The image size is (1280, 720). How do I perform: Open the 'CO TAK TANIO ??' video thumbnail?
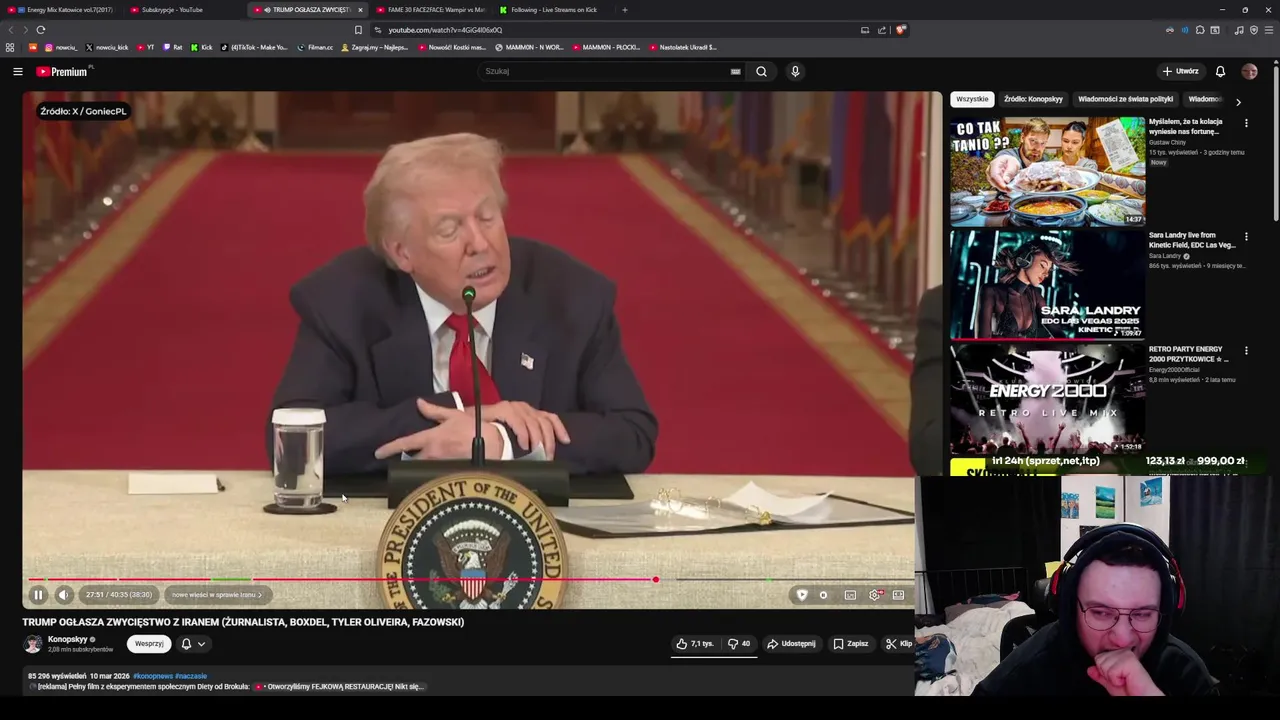pos(1047,171)
